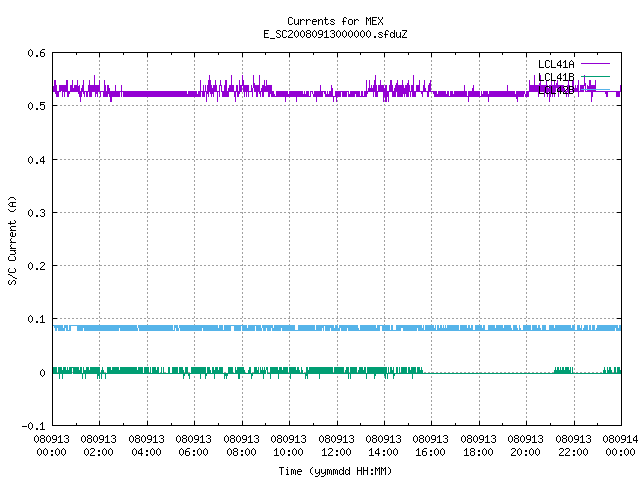Click the y-axis label 'S/C Current (A)'
The height and width of the screenshot is (480, 640).
[x=13, y=240]
